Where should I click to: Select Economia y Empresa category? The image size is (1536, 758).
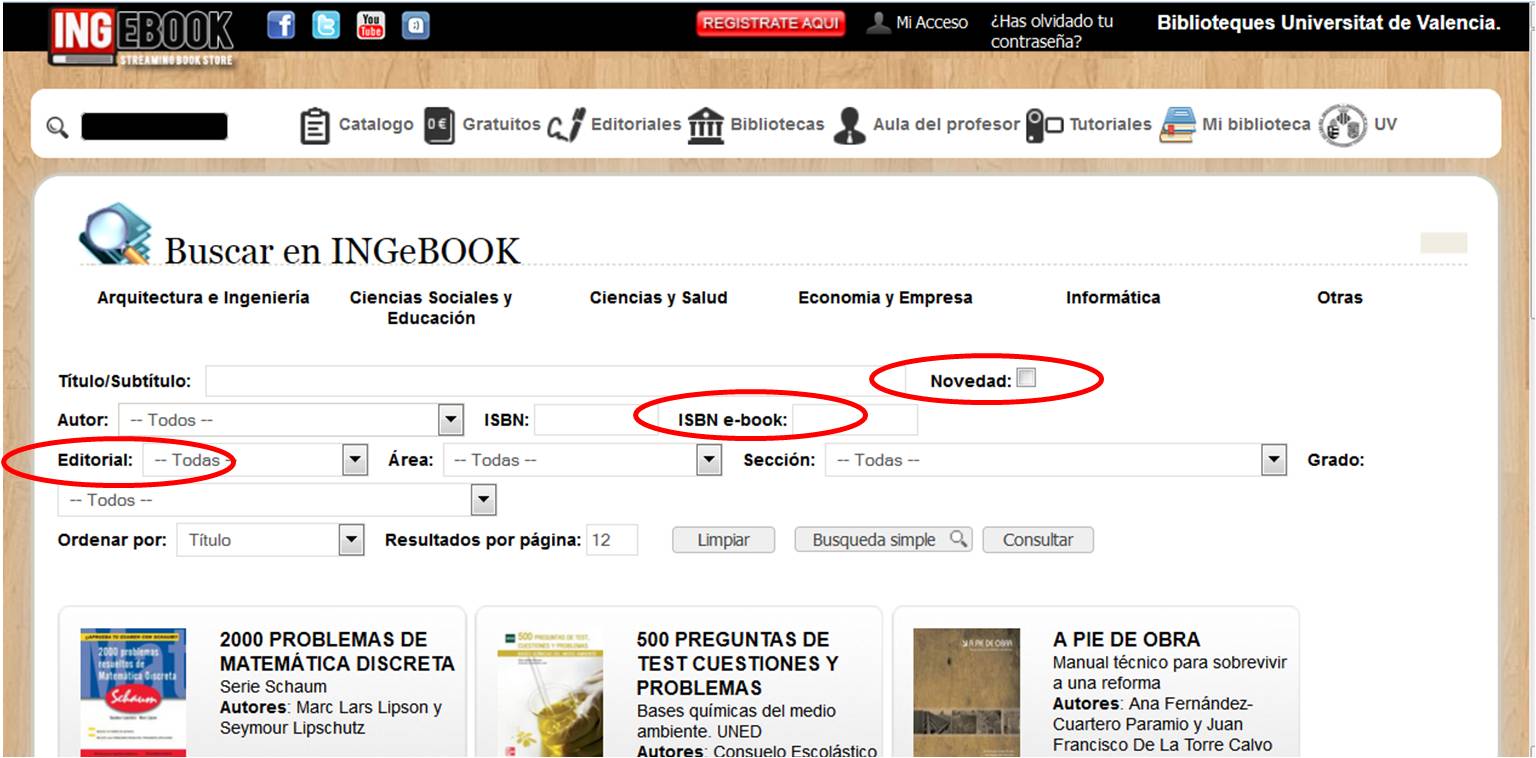coord(885,298)
